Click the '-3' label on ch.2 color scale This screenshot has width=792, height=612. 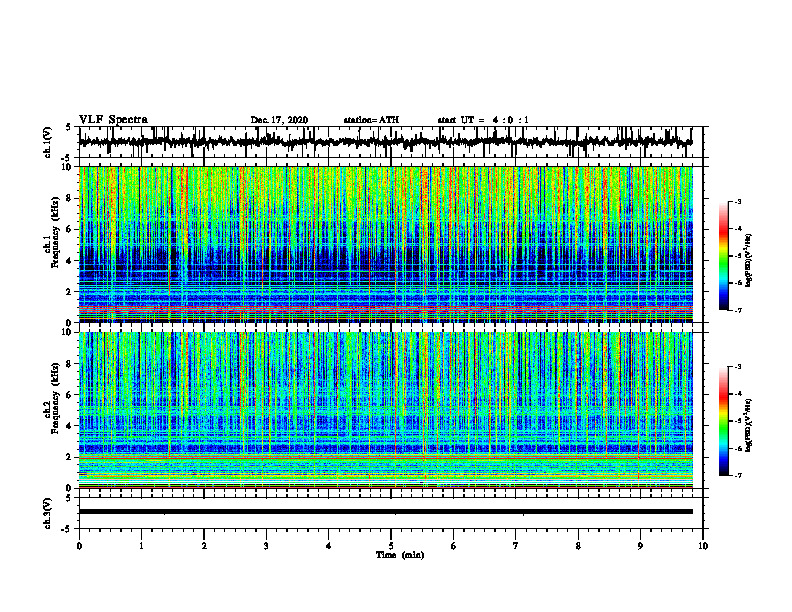738,367
